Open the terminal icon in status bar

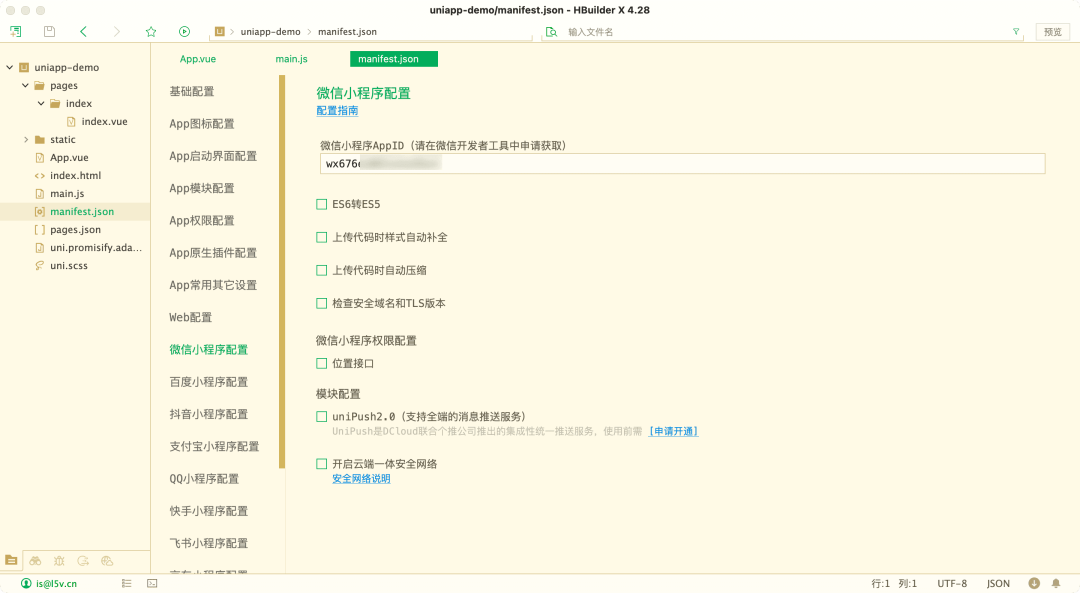152,583
